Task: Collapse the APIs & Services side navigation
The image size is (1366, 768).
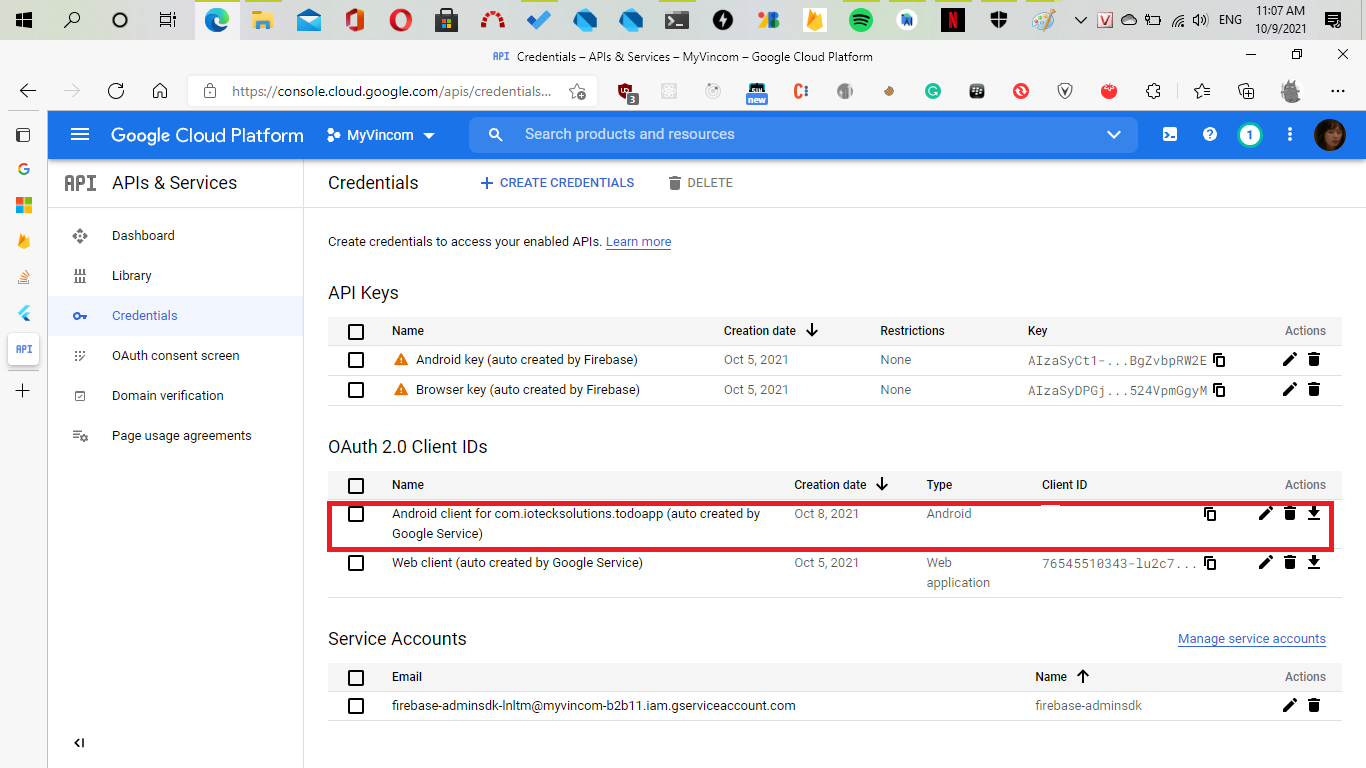Action: 80,743
